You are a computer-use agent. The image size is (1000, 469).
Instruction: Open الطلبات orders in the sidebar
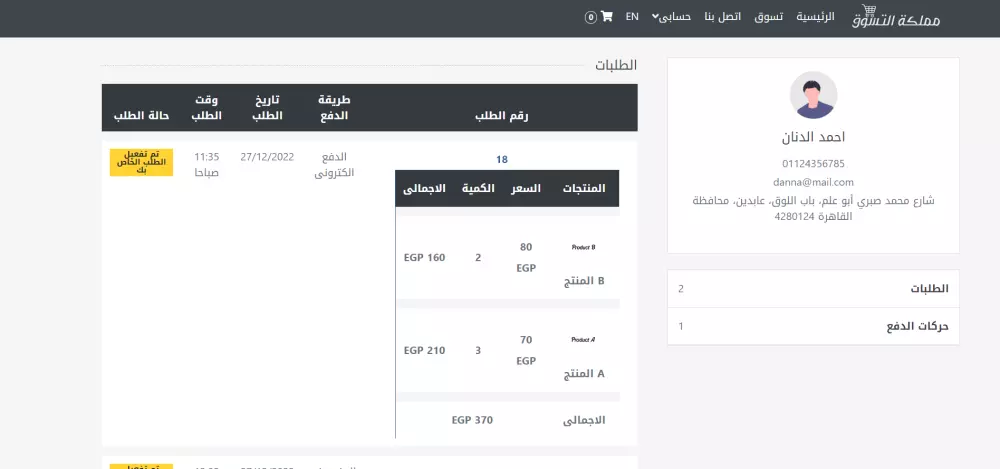813,288
